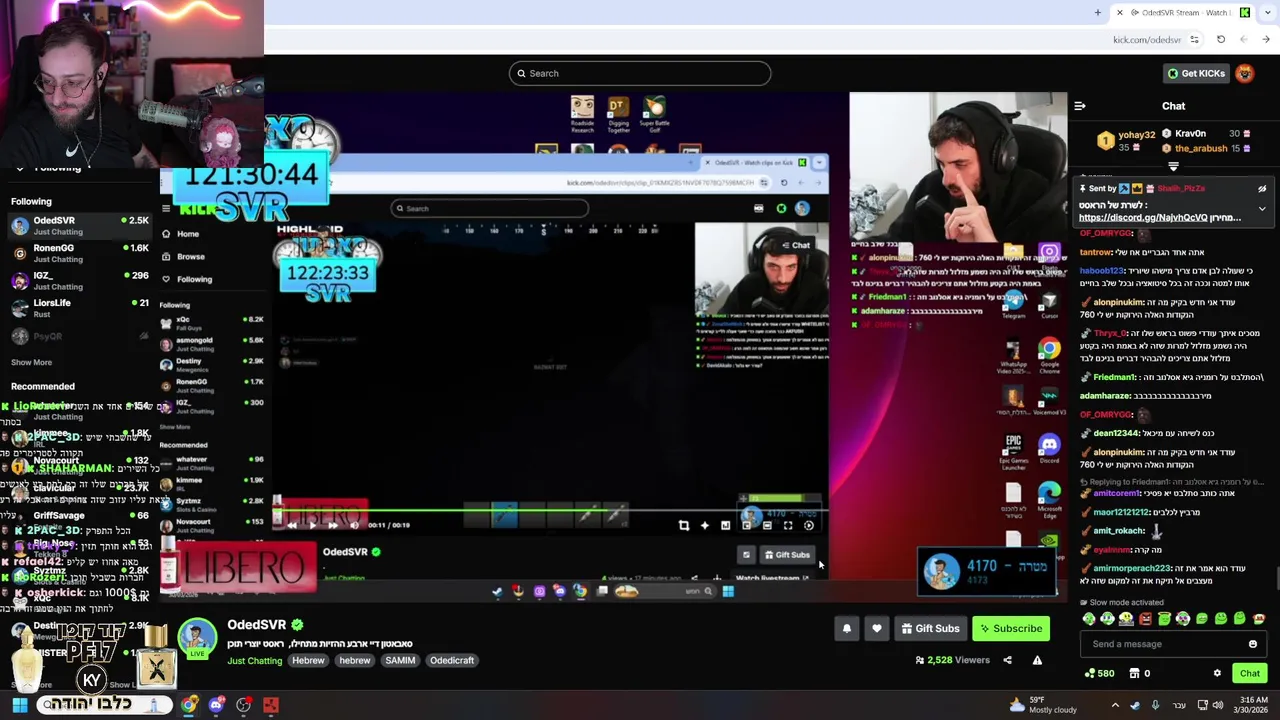The height and width of the screenshot is (720, 1280).
Task: Click username maor12121212 in chat
Action: (x=1120, y=513)
